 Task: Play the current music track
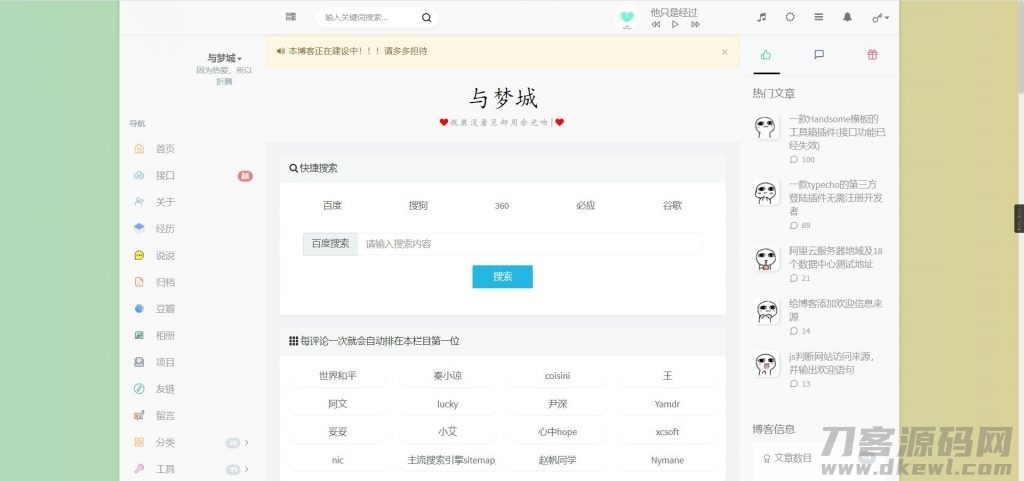(674, 24)
